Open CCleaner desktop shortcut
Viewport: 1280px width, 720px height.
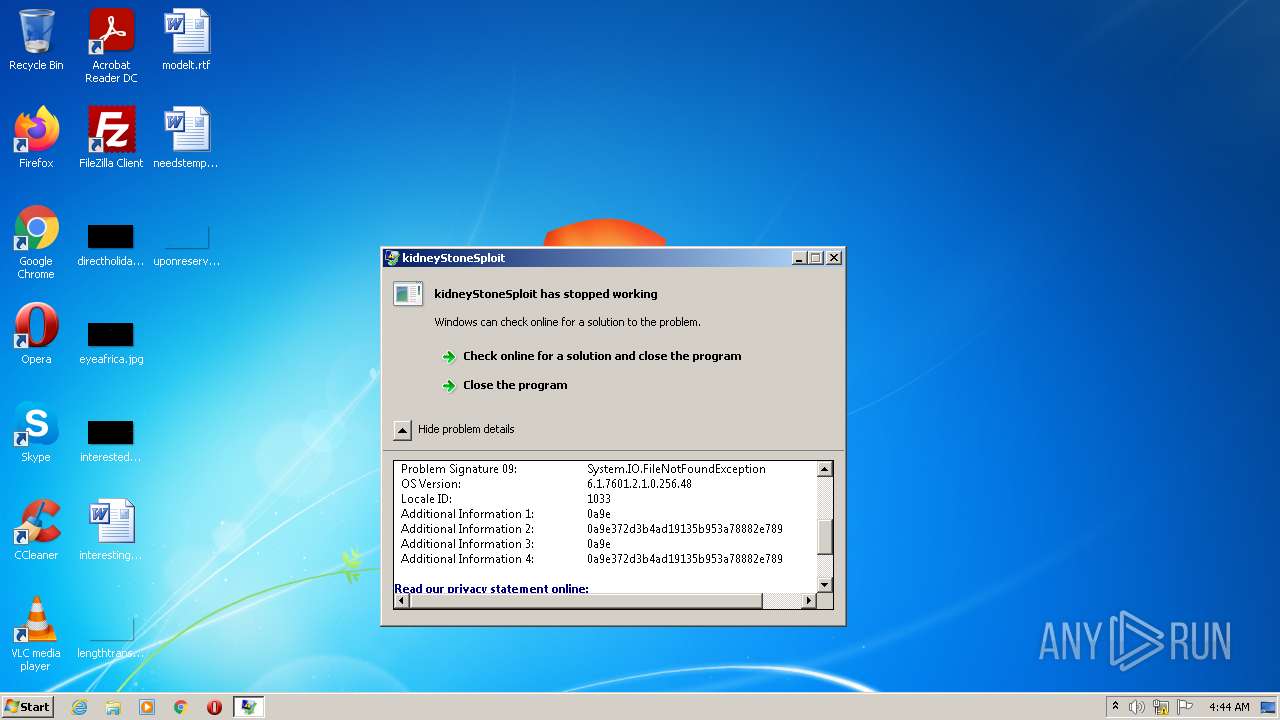tap(36, 530)
